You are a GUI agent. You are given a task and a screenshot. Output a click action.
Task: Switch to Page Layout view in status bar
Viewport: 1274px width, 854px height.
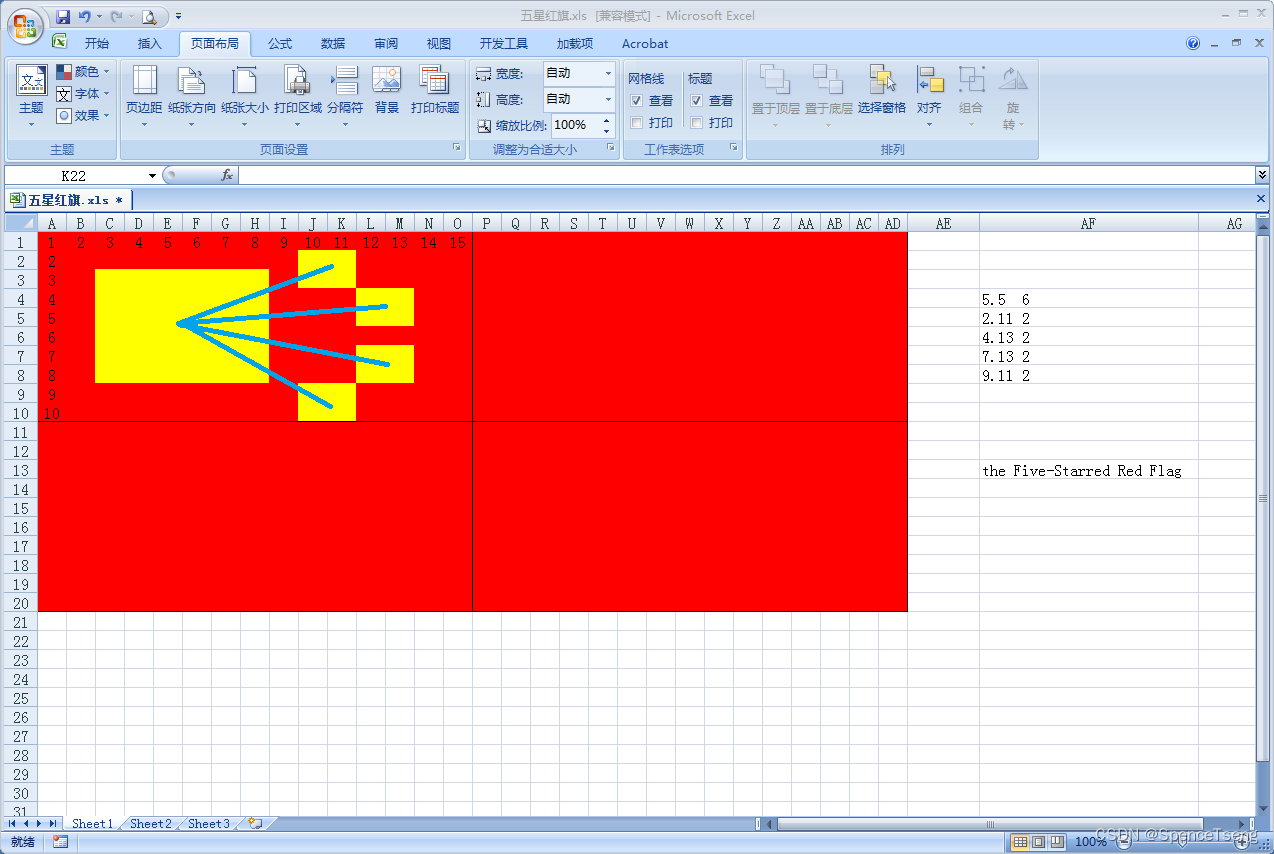tap(1039, 842)
